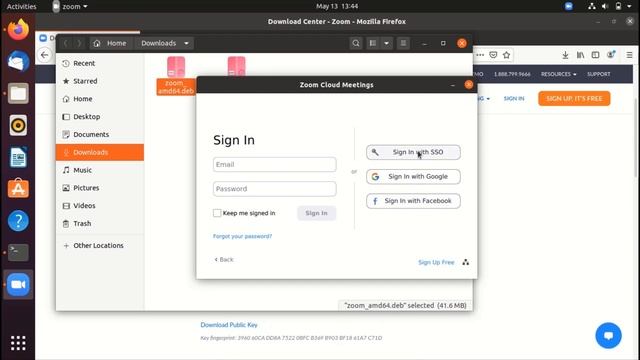
Task: Open Rhythmbox music player in dock
Action: (x=18, y=125)
